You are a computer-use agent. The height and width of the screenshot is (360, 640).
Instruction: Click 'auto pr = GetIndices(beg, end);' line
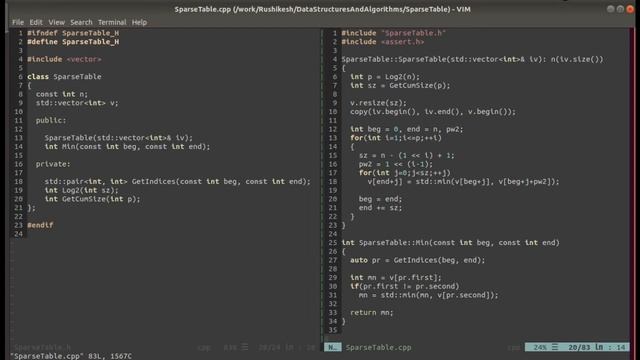[418, 260]
